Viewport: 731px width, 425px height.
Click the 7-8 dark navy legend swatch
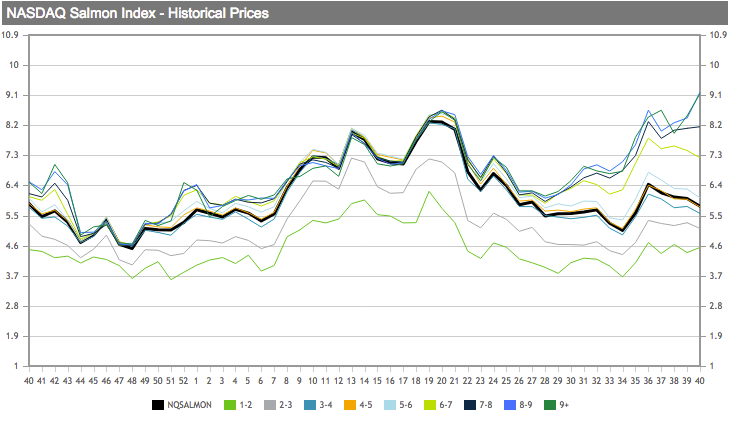pyautogui.click(x=470, y=405)
